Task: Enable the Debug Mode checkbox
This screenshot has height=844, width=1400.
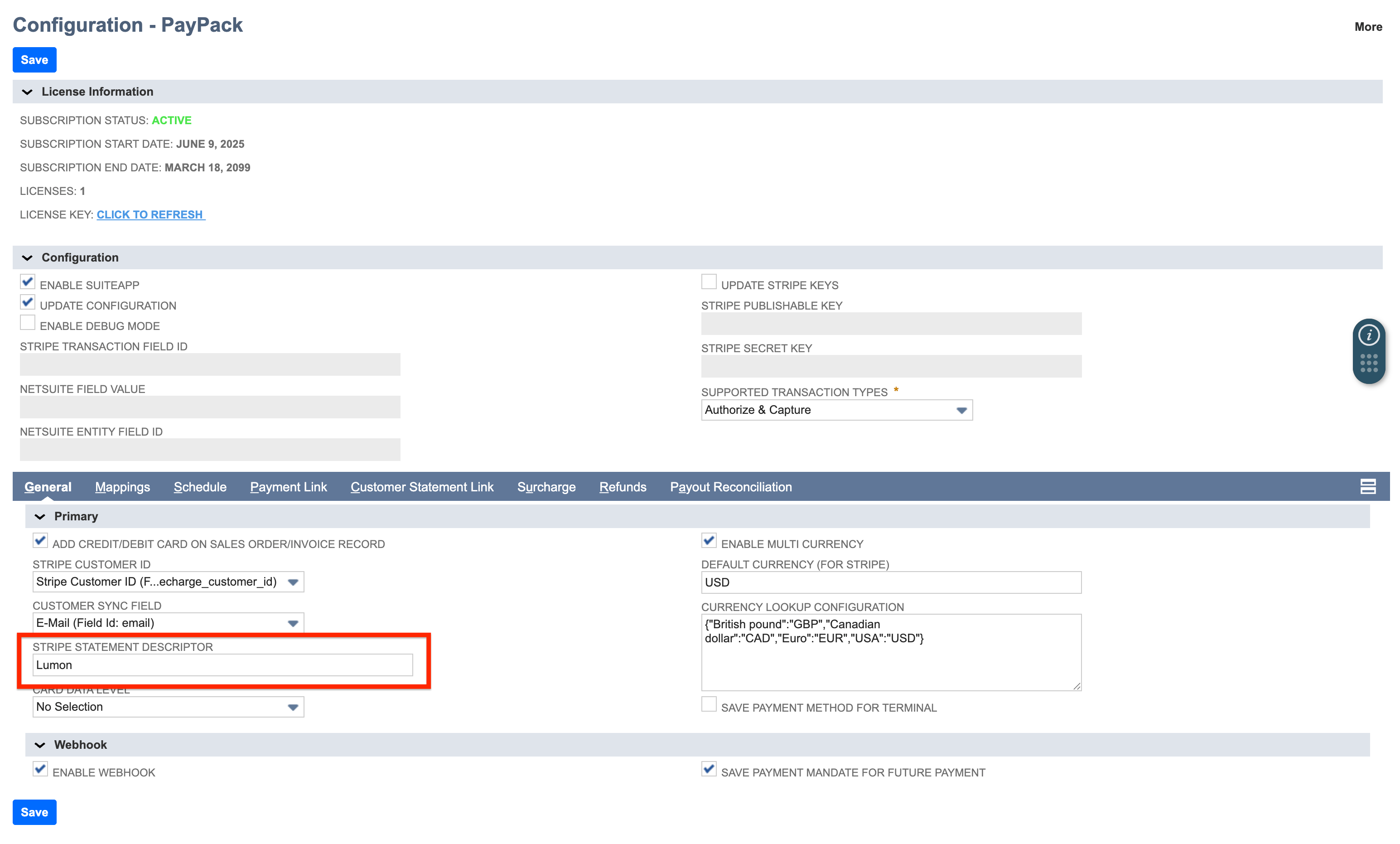Action: (27, 323)
